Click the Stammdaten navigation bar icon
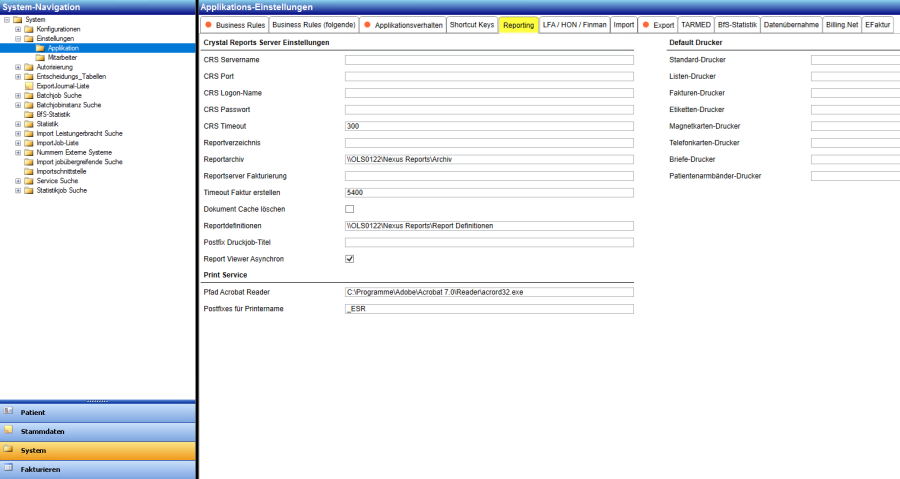This screenshot has width=900, height=479. point(8,430)
